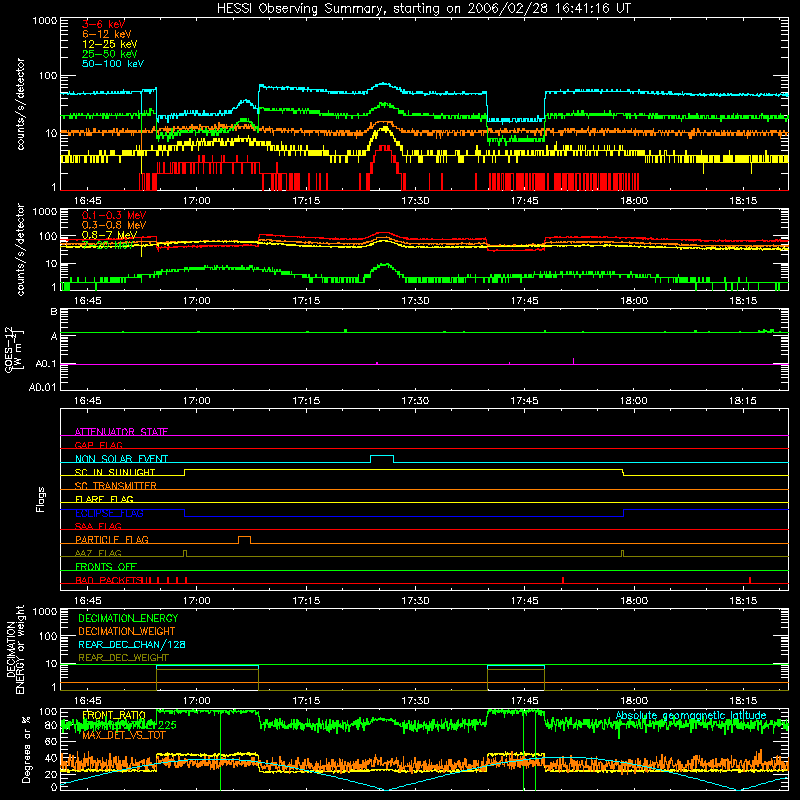Image resolution: width=800 pixels, height=800 pixels.
Task: Select the ATTENUATOR_STATE flag label
Action: point(121,432)
